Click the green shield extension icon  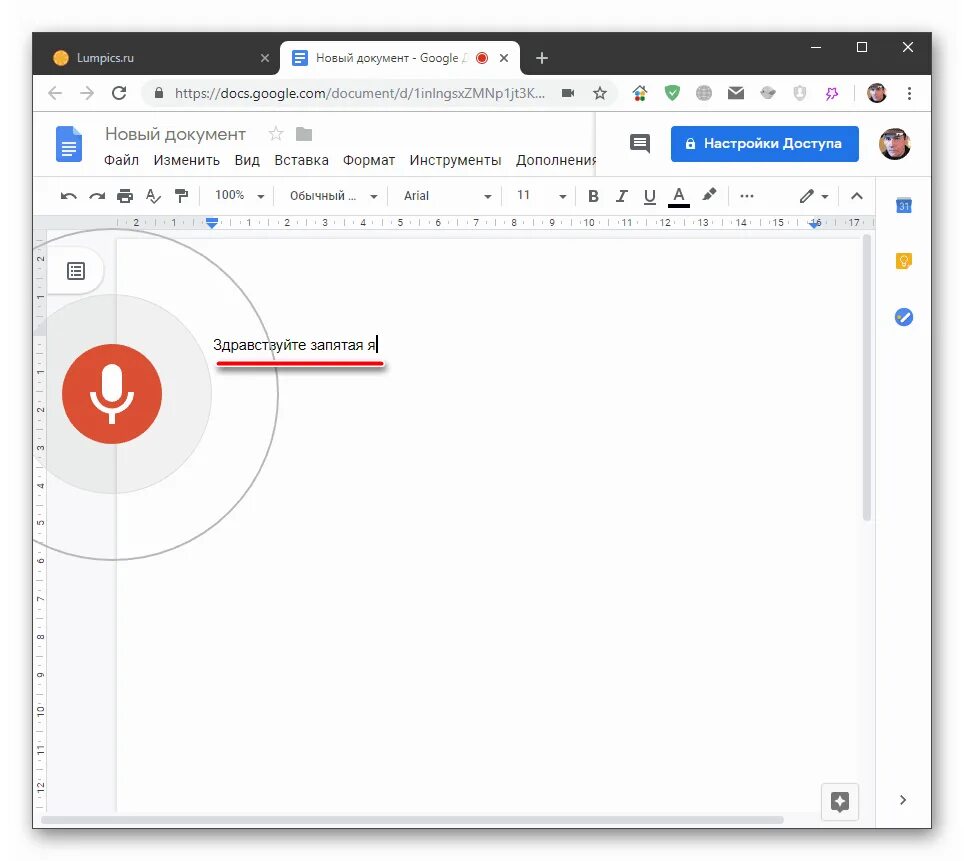click(672, 93)
